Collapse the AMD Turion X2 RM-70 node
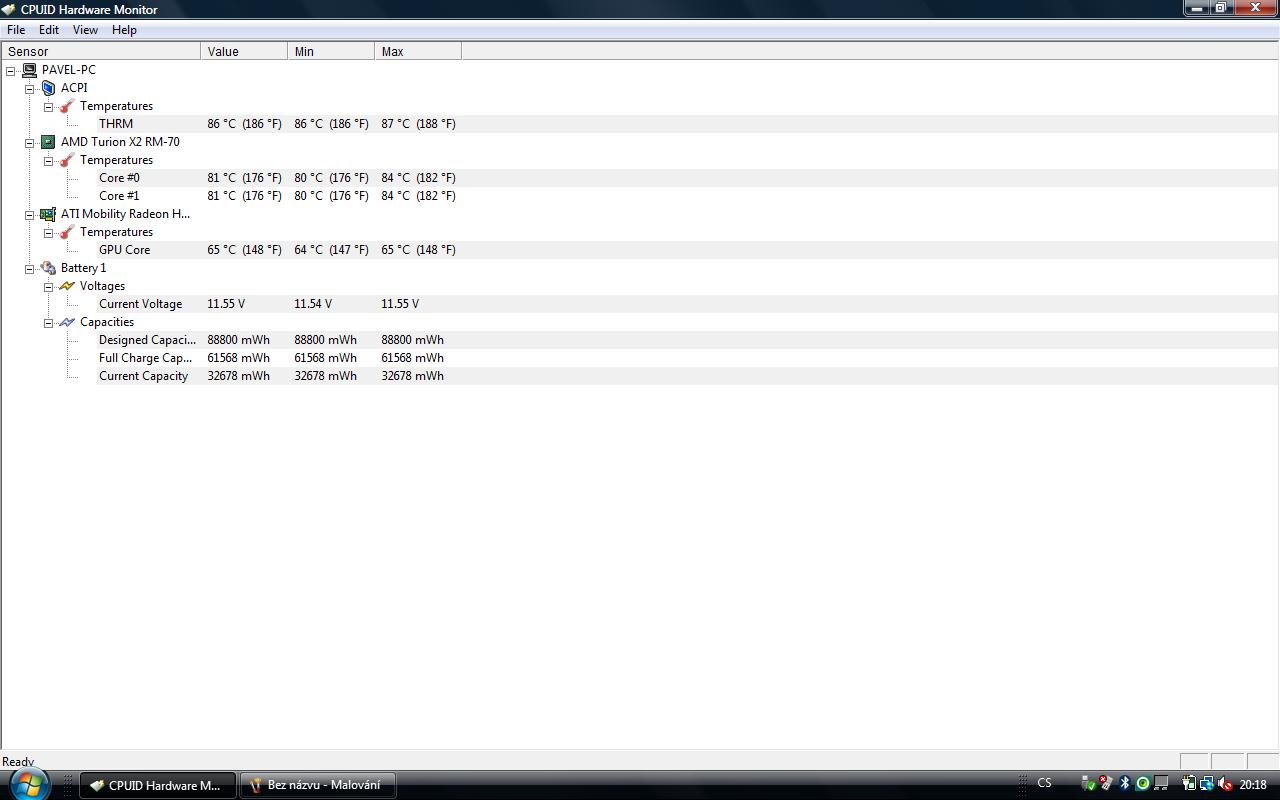The height and width of the screenshot is (800, 1280). [30, 142]
